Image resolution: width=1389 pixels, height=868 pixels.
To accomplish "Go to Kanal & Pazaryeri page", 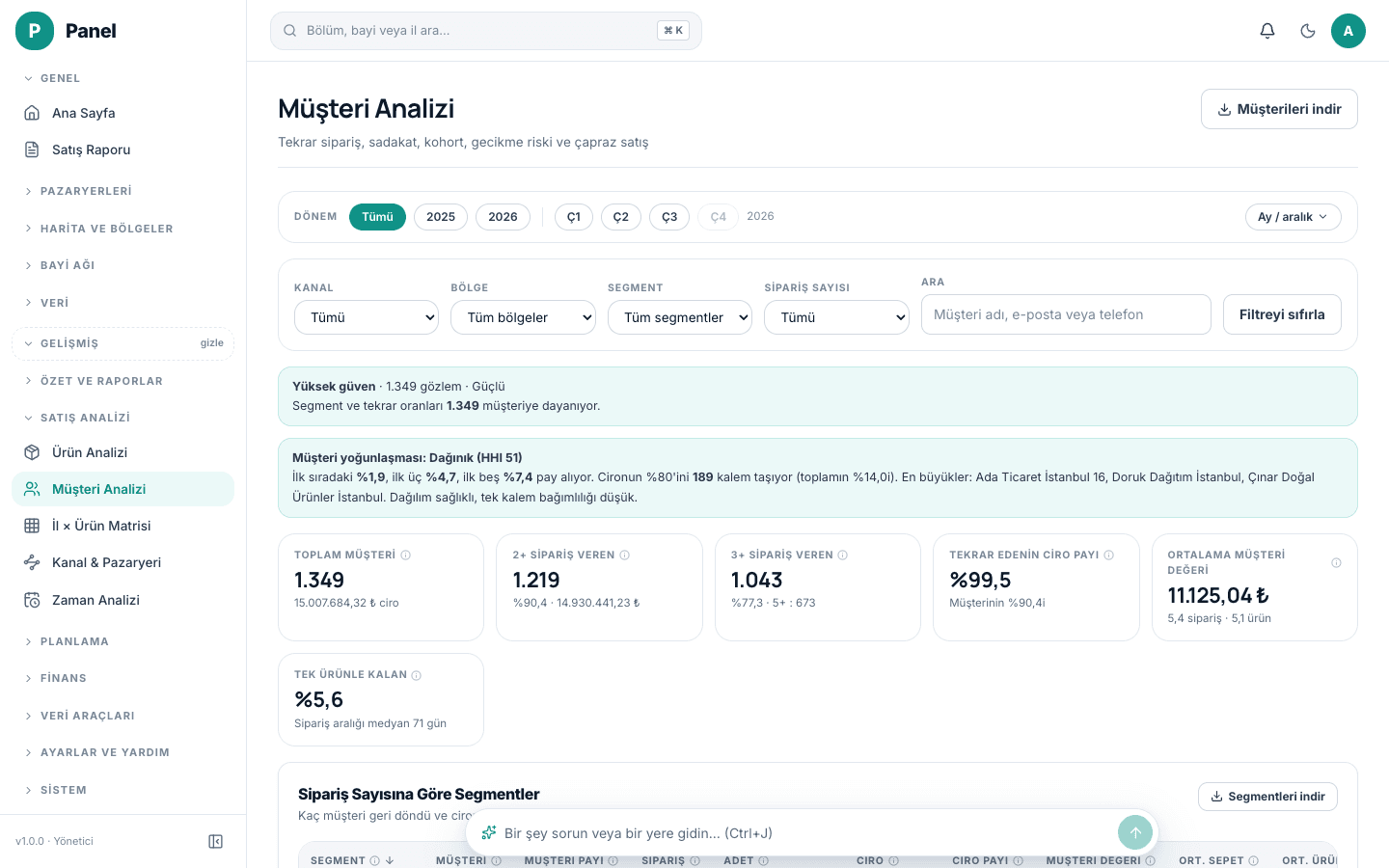I will pyautogui.click(x=123, y=562).
